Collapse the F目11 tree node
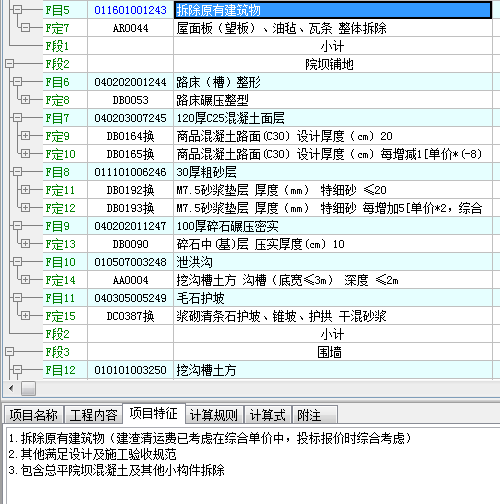This screenshot has height=504, width=500. [x=17, y=298]
